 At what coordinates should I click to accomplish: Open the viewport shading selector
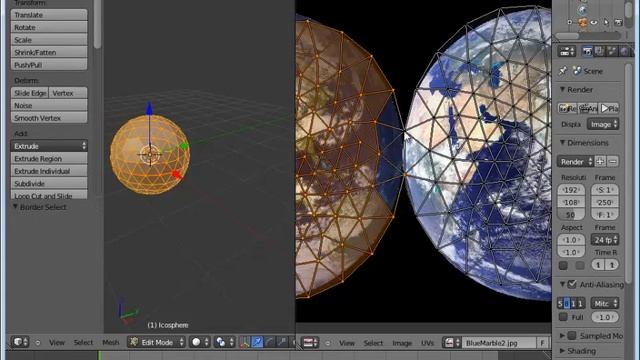coord(200,342)
